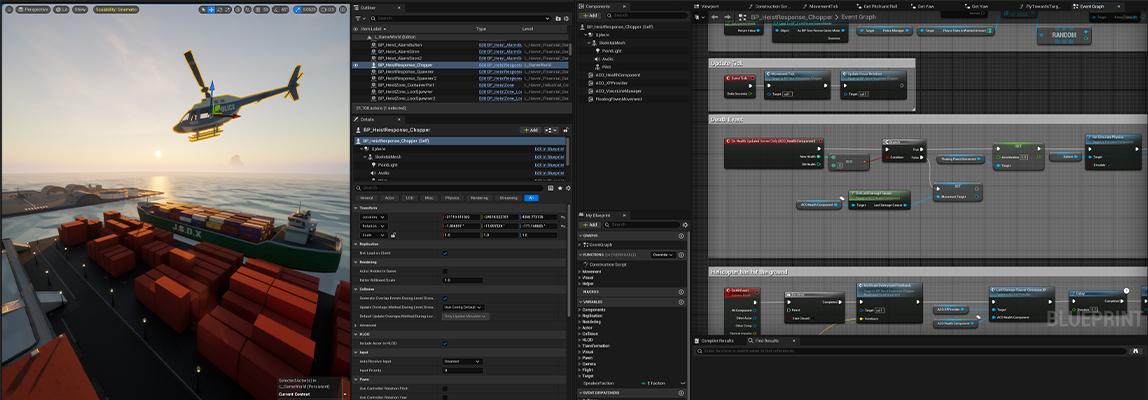
Task: Click the Add button in Details panel
Action: [530, 130]
